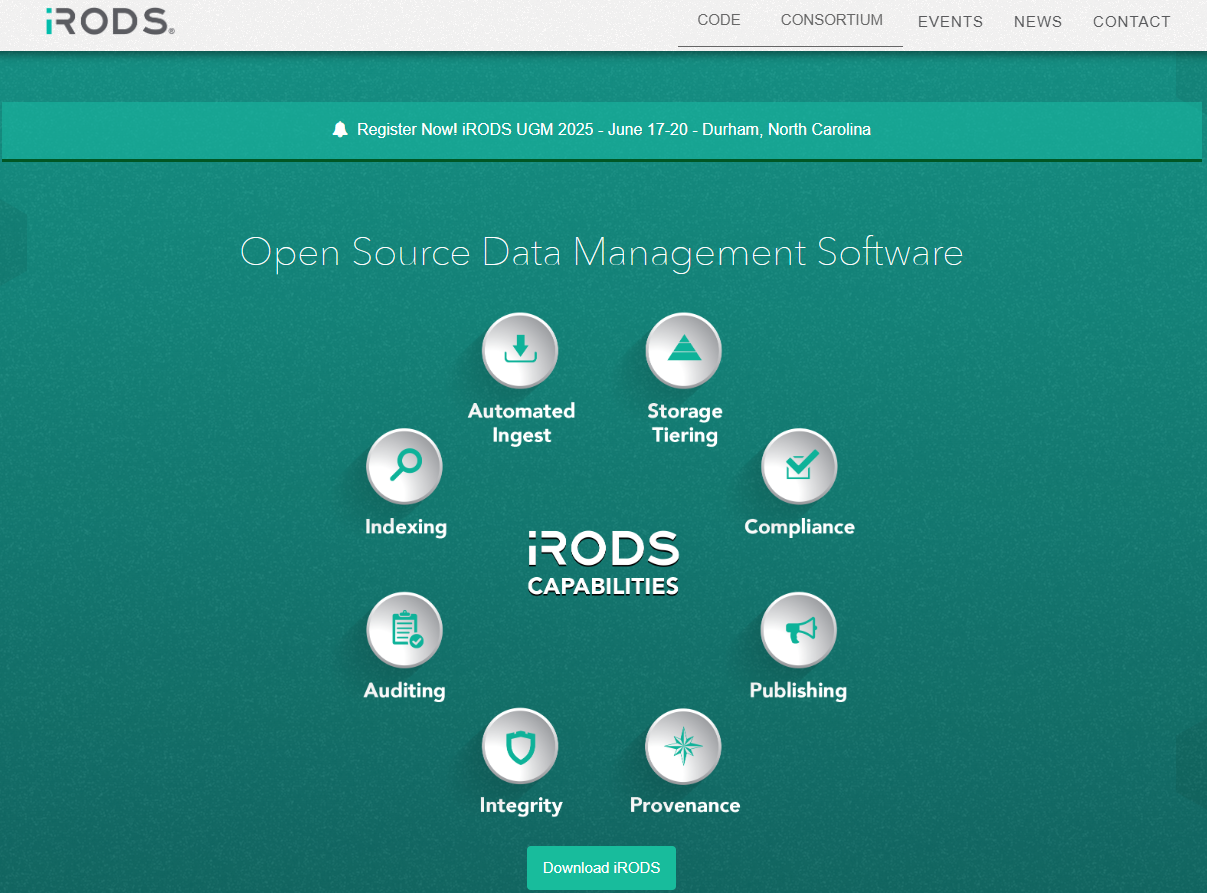1207x893 pixels.
Task: Click the iRODS CAPABILITIES center label
Action: (602, 564)
